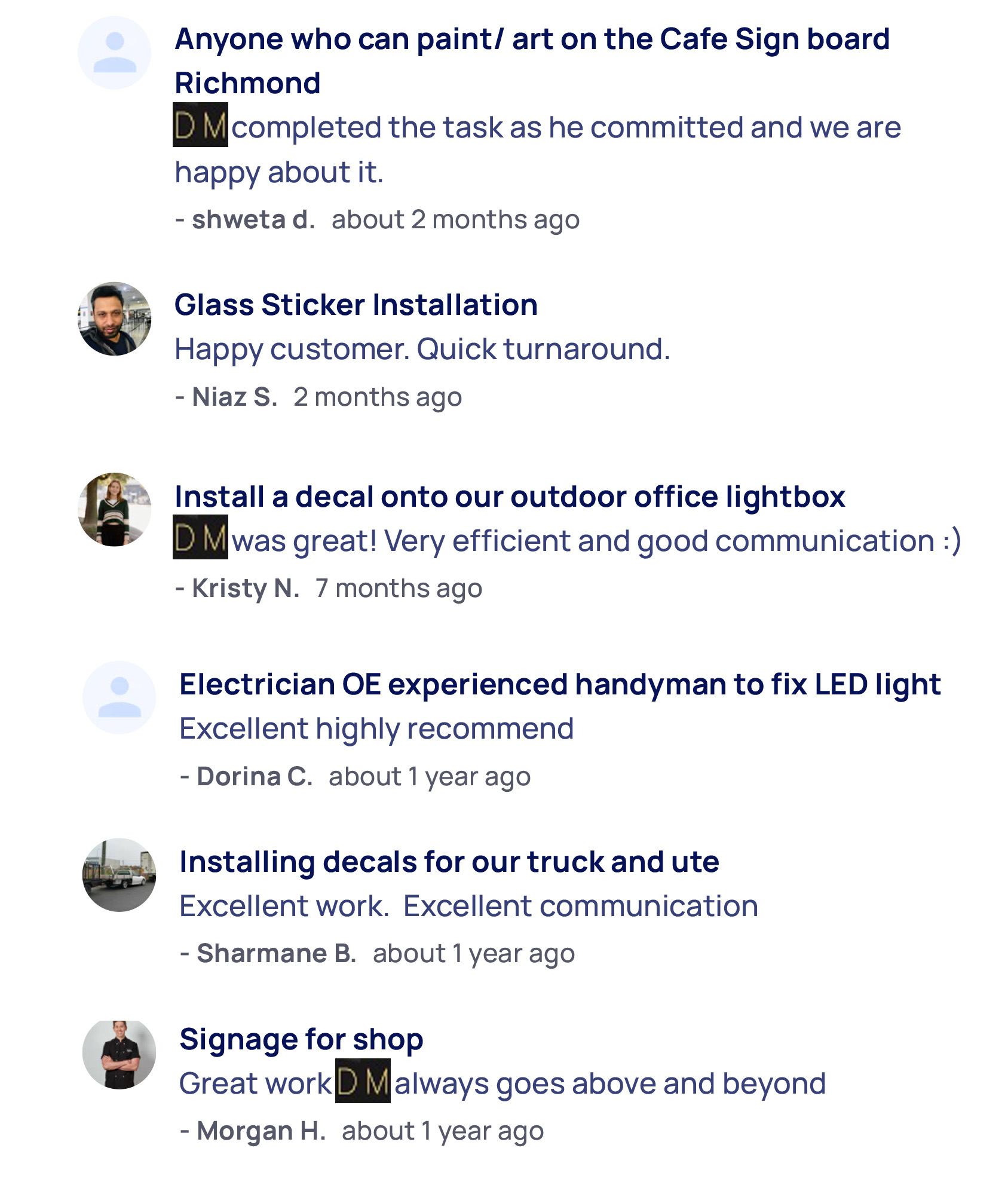Click Kristy N.'s profile picture

pos(114,509)
